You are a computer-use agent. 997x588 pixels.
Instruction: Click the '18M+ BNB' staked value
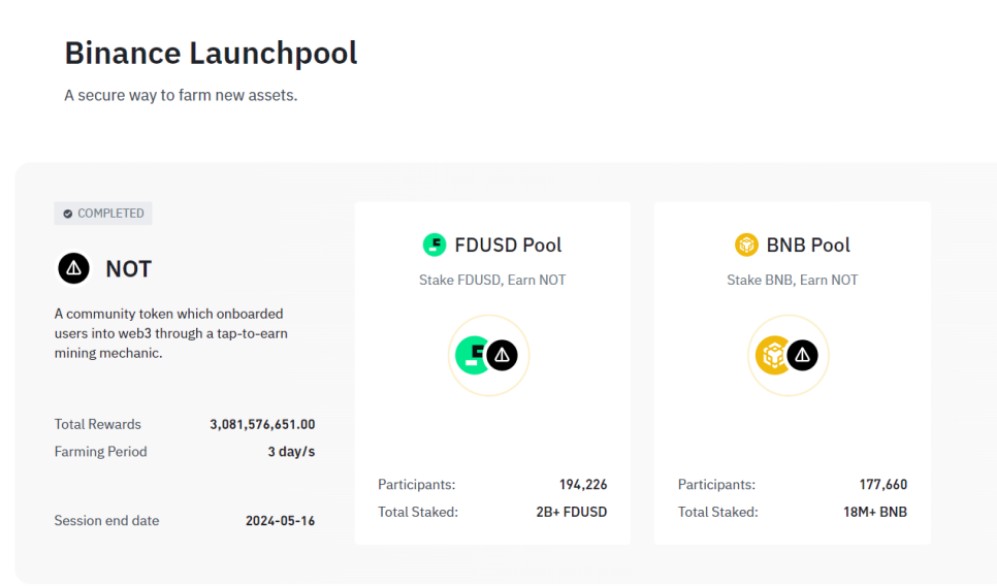[x=875, y=512]
